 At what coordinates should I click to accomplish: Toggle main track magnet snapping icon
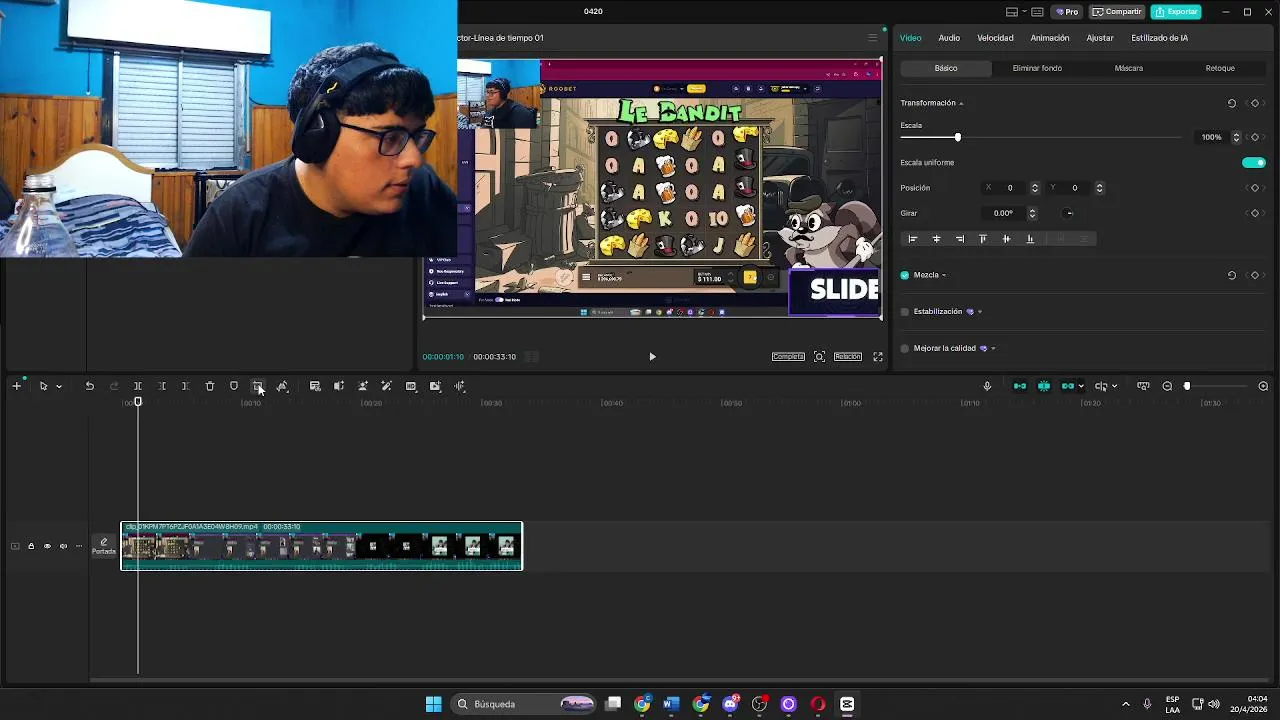tap(1020, 386)
